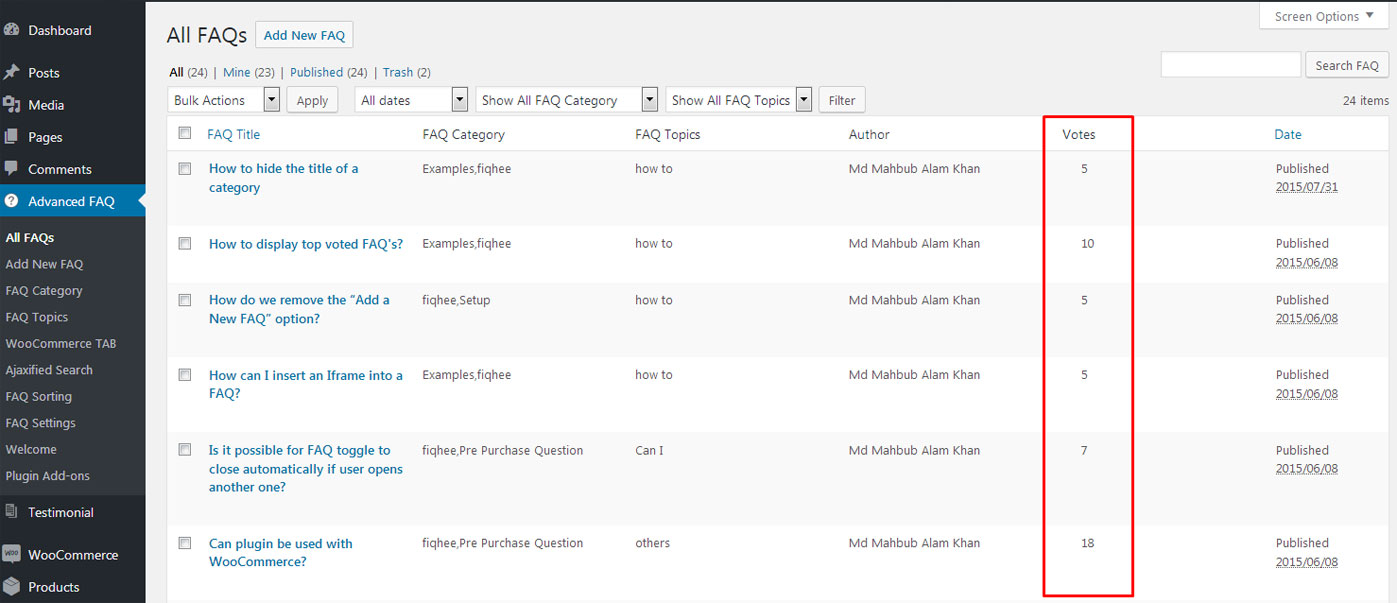The width and height of the screenshot is (1397, 603).
Task: Open the Bulk Actions dropdown
Action: tap(224, 100)
